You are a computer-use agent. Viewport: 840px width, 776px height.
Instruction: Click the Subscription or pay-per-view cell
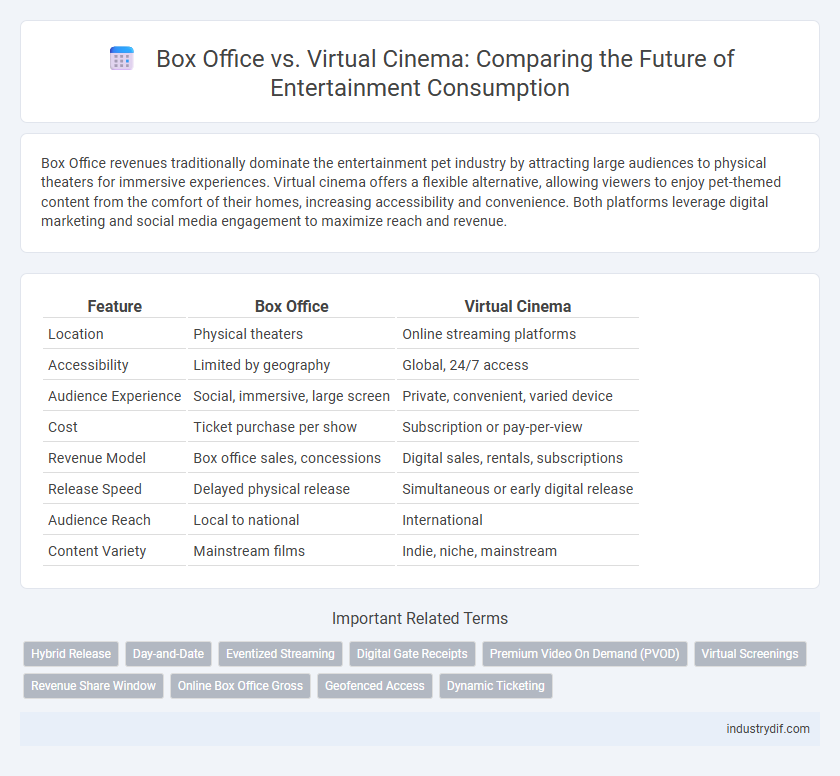coord(518,427)
